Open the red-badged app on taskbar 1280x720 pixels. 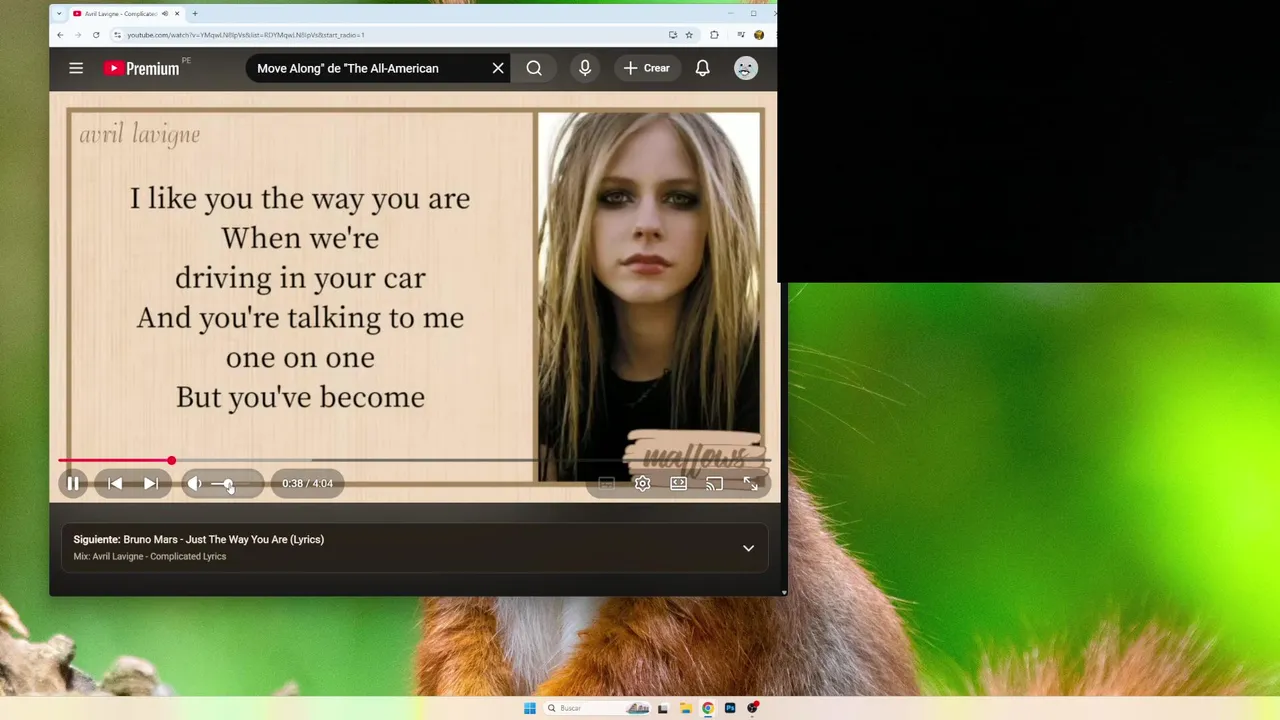[753, 708]
